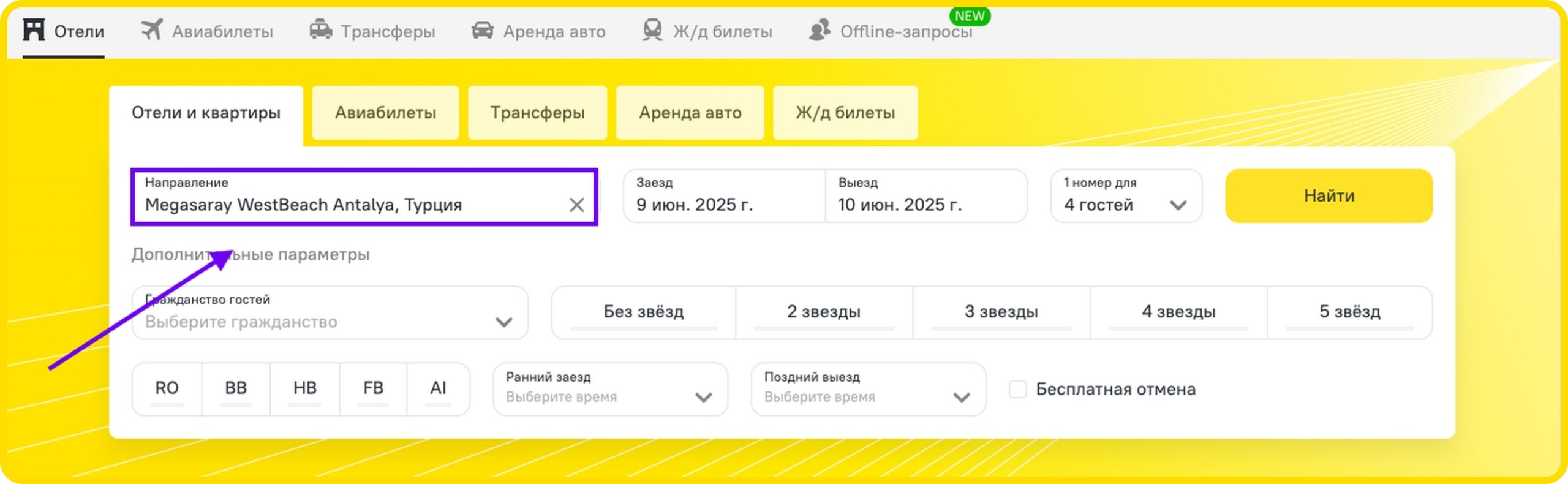The height and width of the screenshot is (484, 1568).
Task: Click the taxi icon for Трансферы
Action: pyautogui.click(x=320, y=30)
